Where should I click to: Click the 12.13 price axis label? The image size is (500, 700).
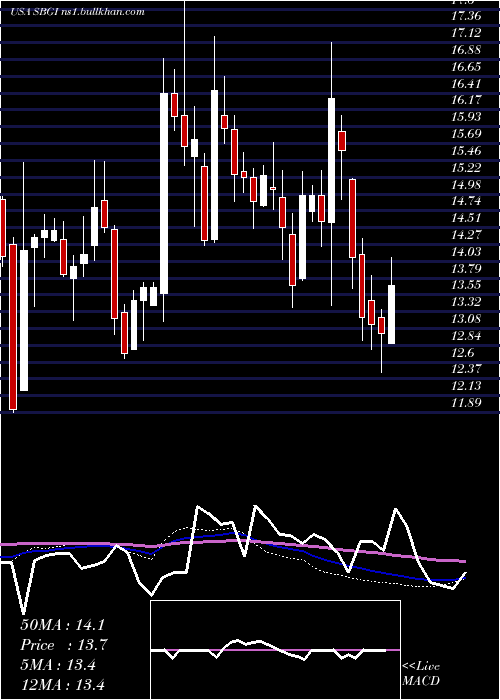click(x=466, y=386)
